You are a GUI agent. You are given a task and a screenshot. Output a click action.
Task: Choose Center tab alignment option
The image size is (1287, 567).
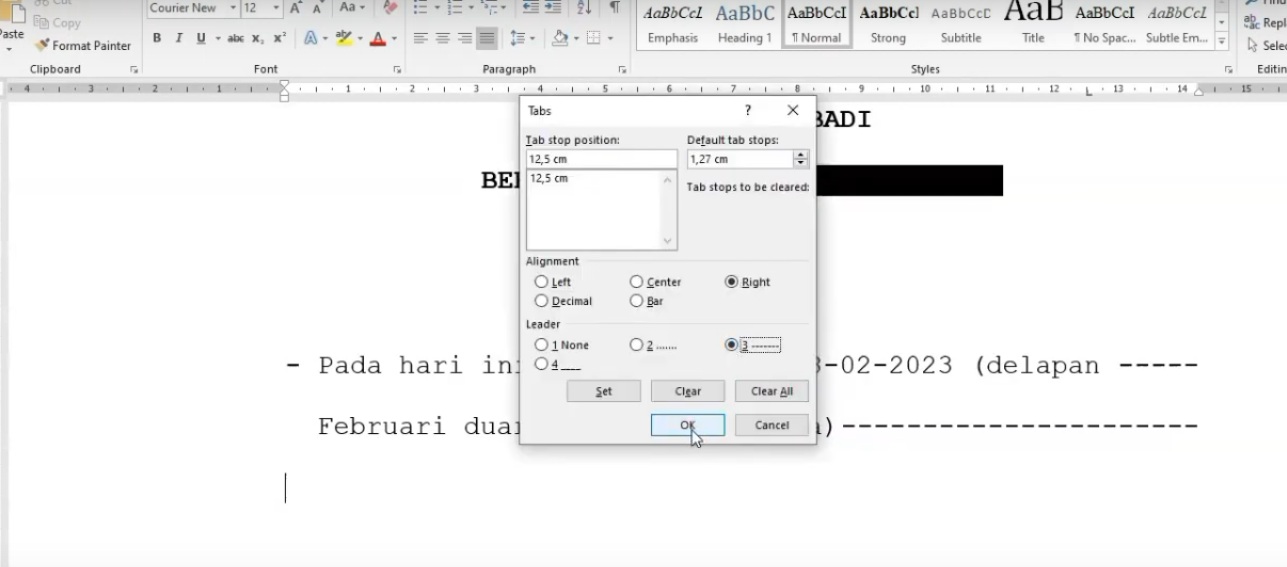637,282
